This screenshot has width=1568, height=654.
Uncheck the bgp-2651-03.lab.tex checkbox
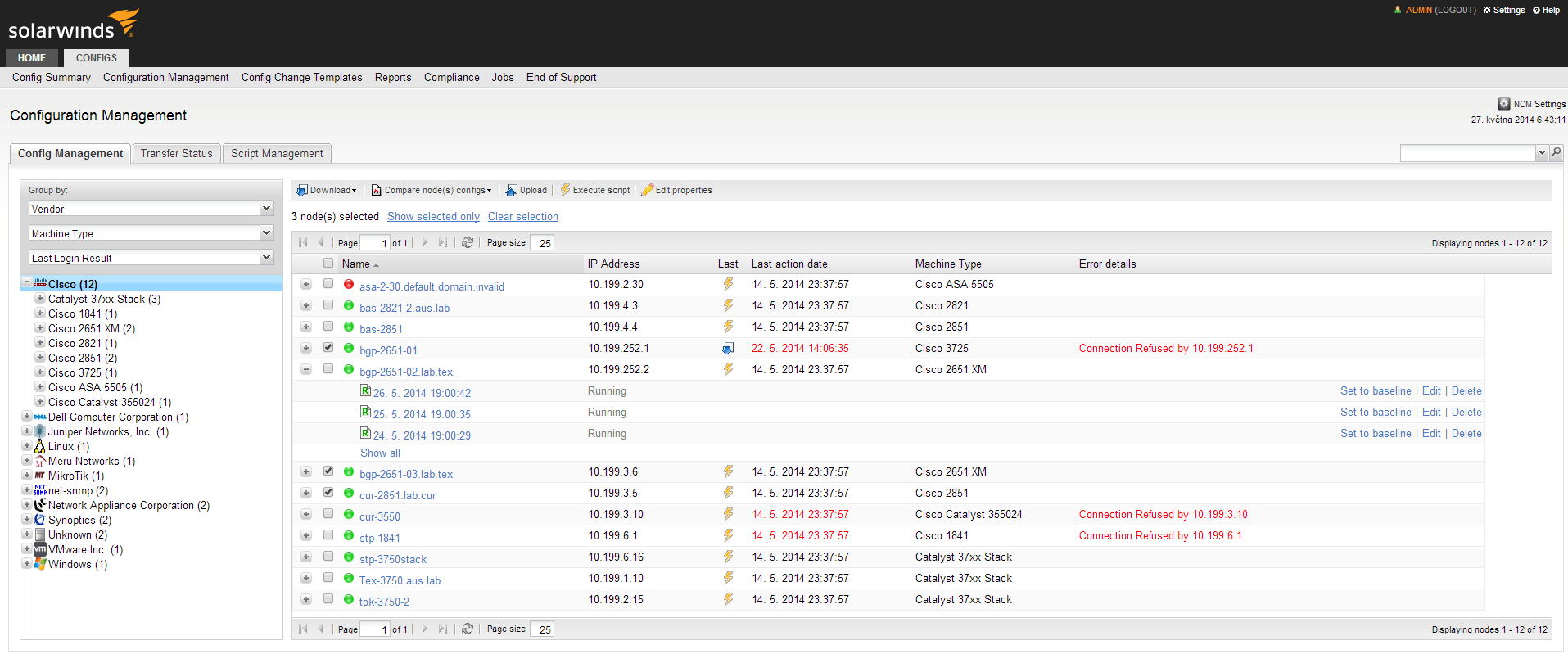(x=328, y=471)
